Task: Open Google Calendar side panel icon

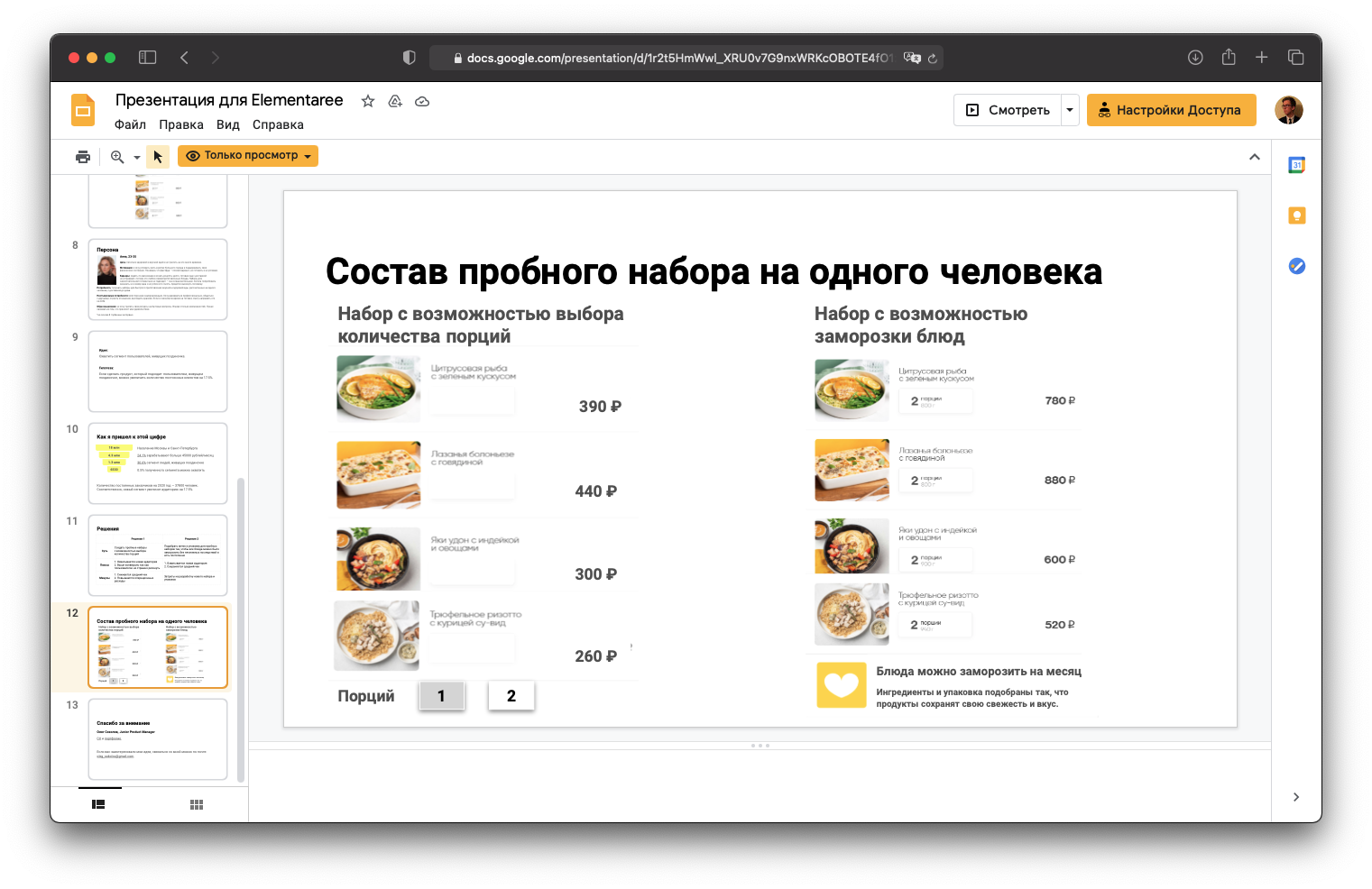Action: [x=1296, y=165]
